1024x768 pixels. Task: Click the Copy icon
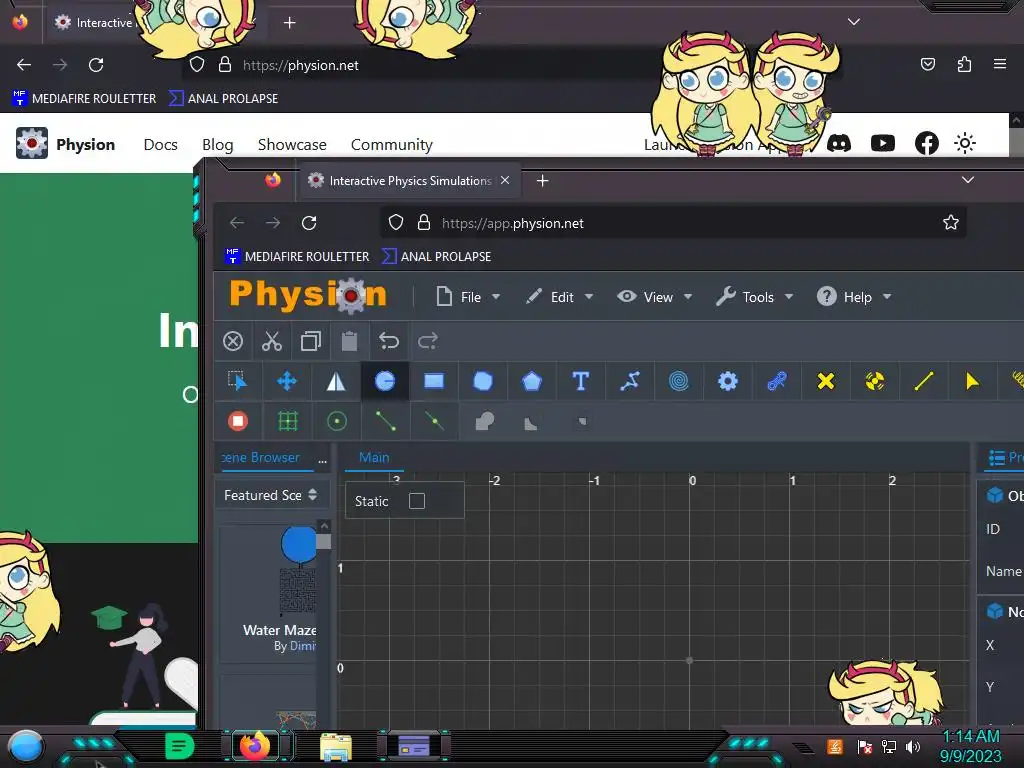[x=311, y=341]
